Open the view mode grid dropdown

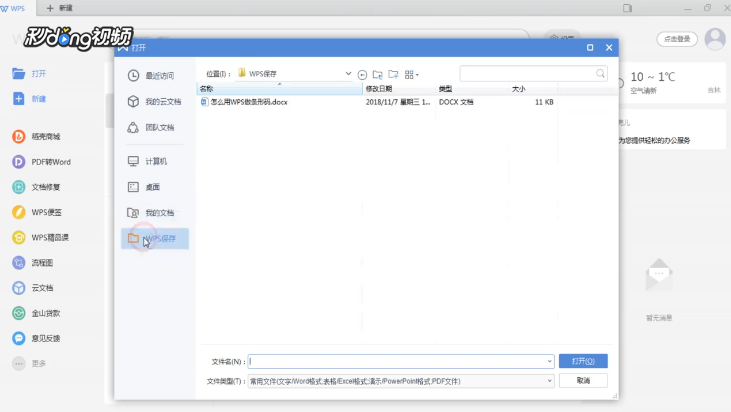(x=412, y=75)
